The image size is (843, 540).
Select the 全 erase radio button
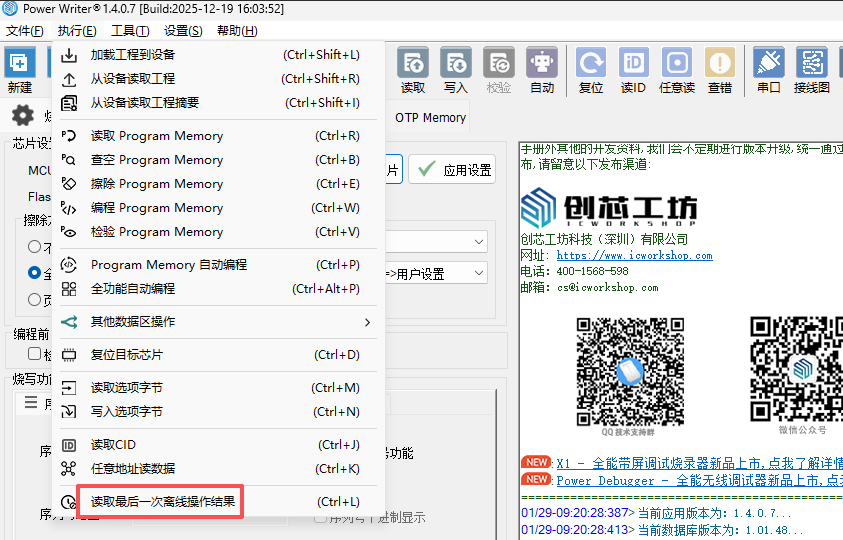(x=35, y=272)
